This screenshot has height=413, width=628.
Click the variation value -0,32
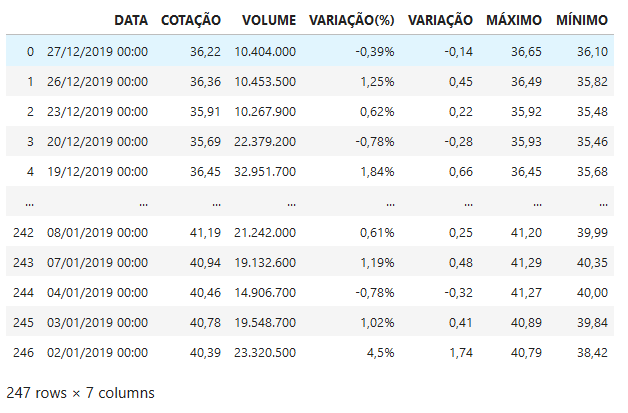pos(456,292)
